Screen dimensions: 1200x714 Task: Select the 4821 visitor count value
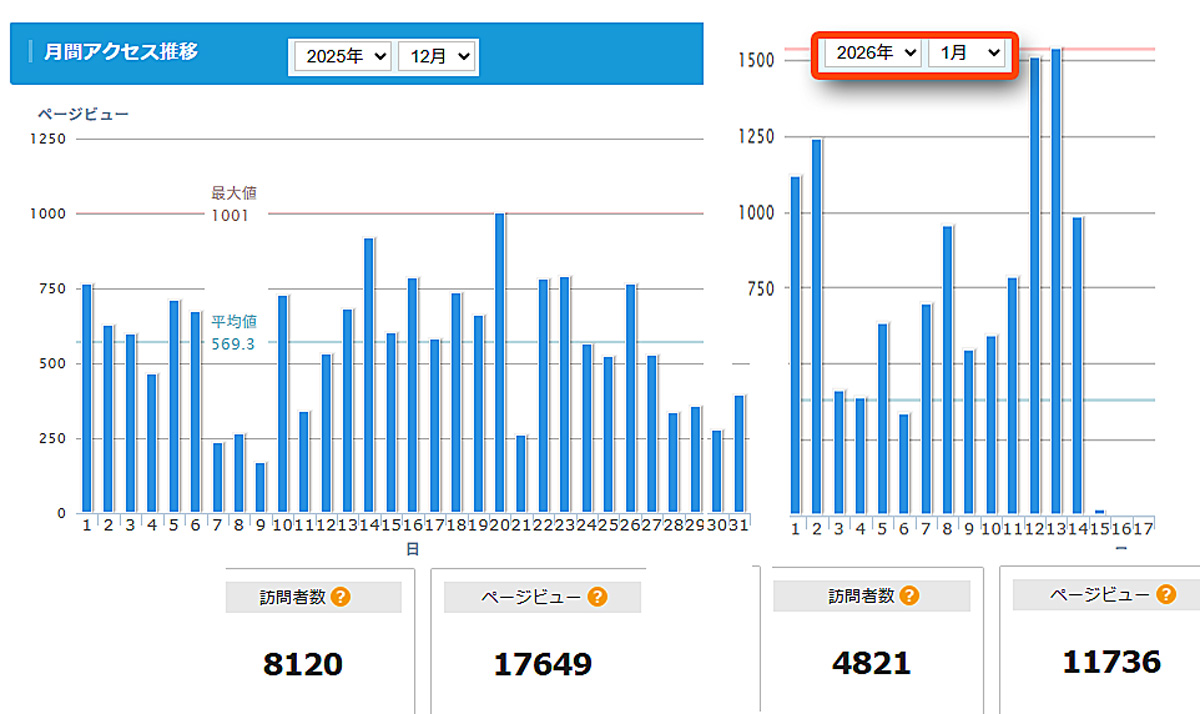[871, 663]
